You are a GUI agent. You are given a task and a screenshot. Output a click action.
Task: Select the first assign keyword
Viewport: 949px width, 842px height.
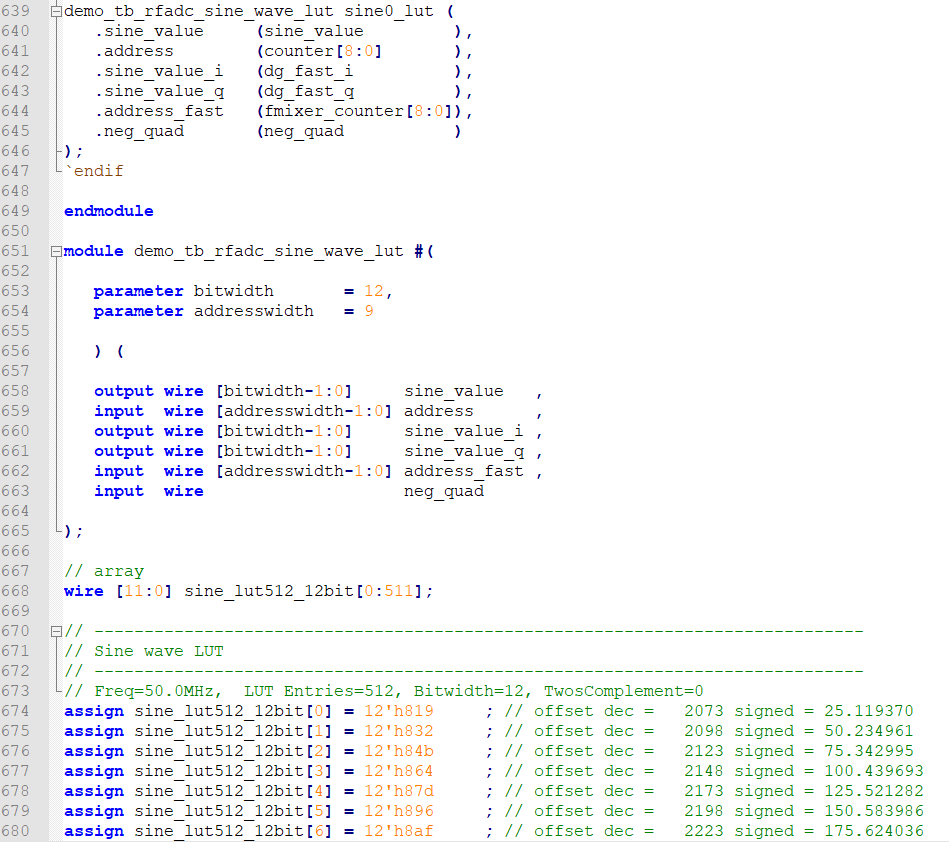(x=94, y=711)
